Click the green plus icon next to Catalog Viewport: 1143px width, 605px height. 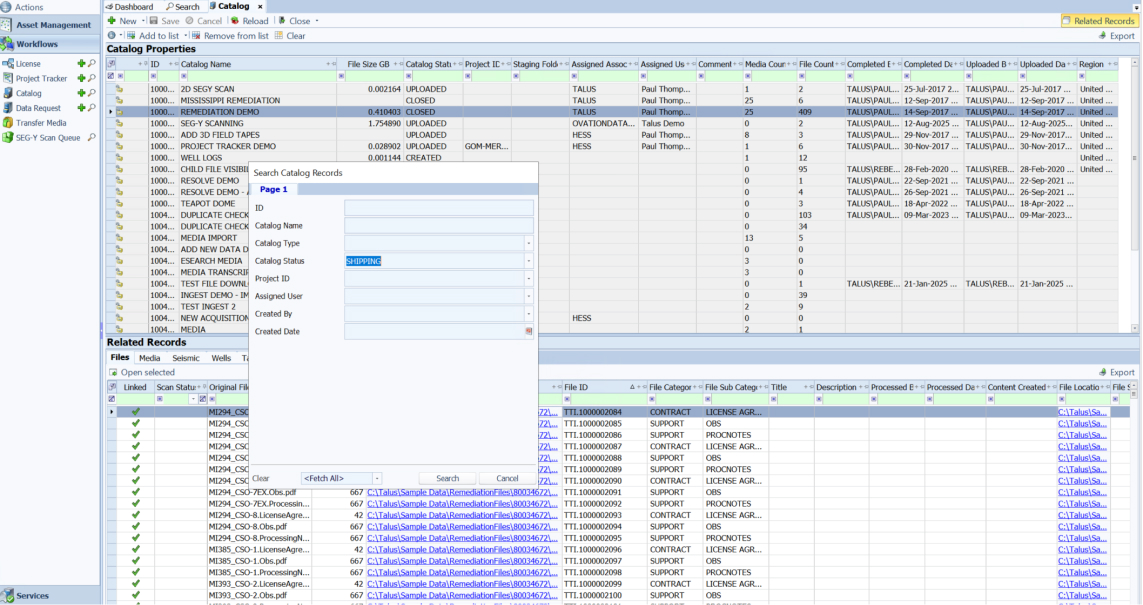point(81,93)
